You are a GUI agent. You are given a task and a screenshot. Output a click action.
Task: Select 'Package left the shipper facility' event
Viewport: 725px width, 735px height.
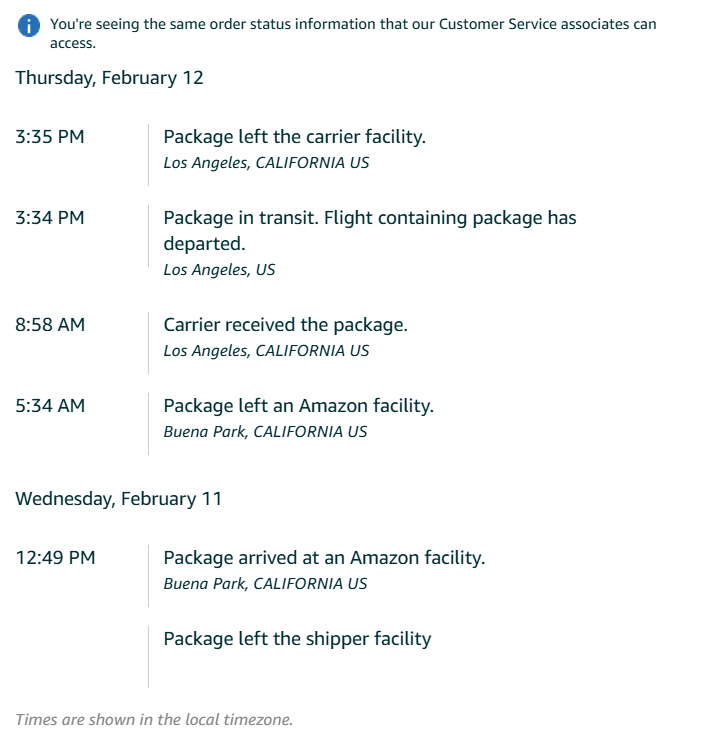pyautogui.click(x=297, y=639)
